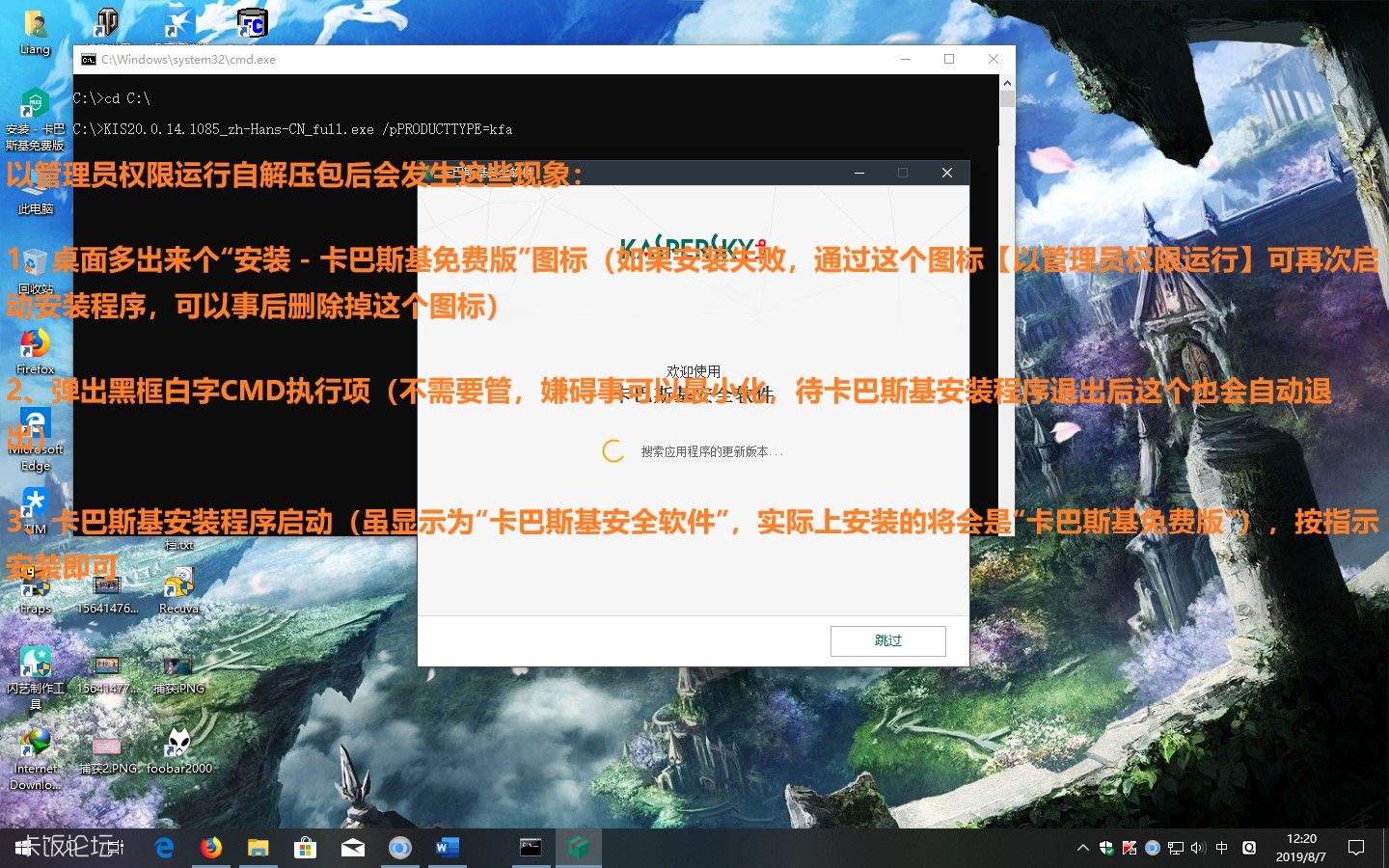Open the Firefox desktop shortcut
Screen dimensions: 1389x868
[x=35, y=351]
